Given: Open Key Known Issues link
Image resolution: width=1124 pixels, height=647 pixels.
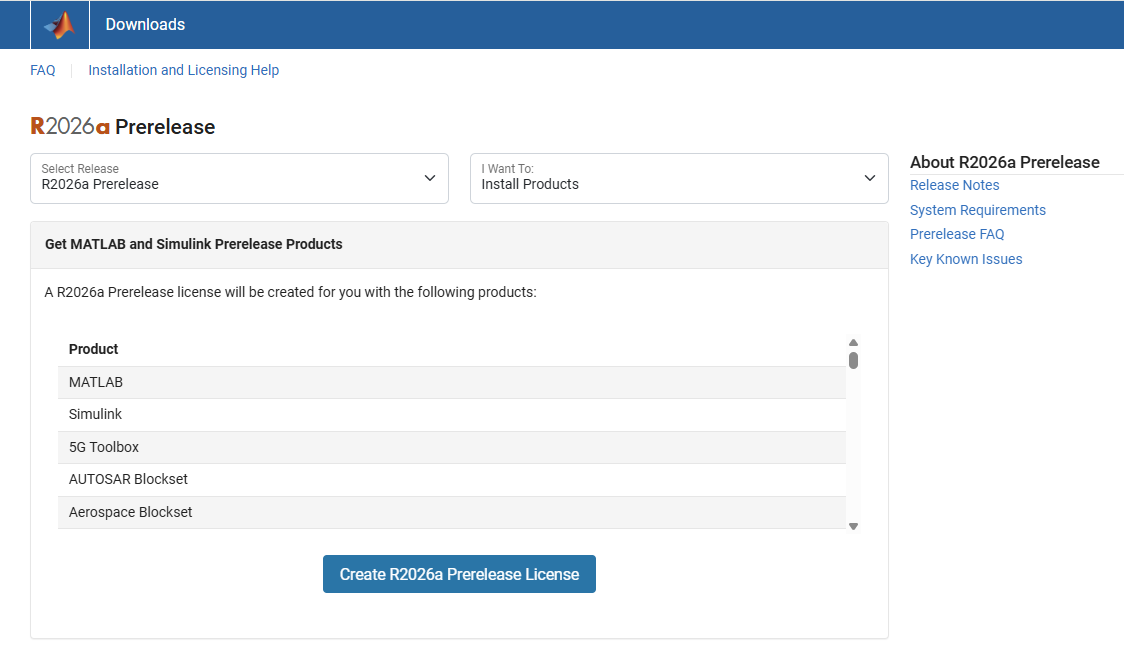Looking at the screenshot, I should 965,259.
